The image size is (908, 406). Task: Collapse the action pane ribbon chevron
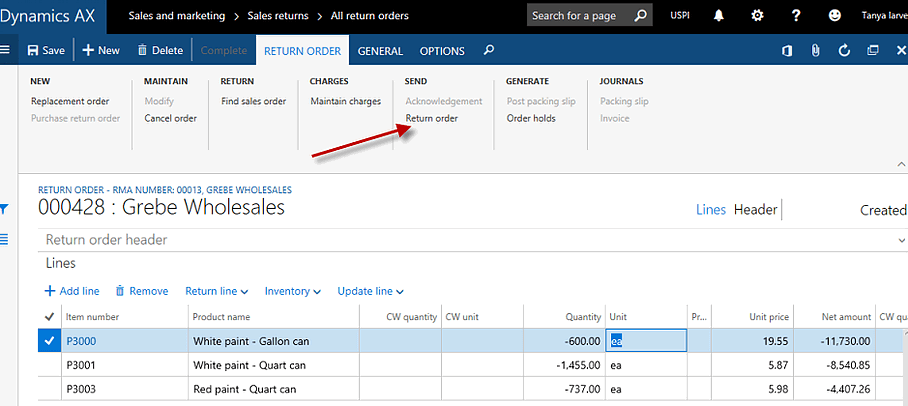click(x=900, y=164)
